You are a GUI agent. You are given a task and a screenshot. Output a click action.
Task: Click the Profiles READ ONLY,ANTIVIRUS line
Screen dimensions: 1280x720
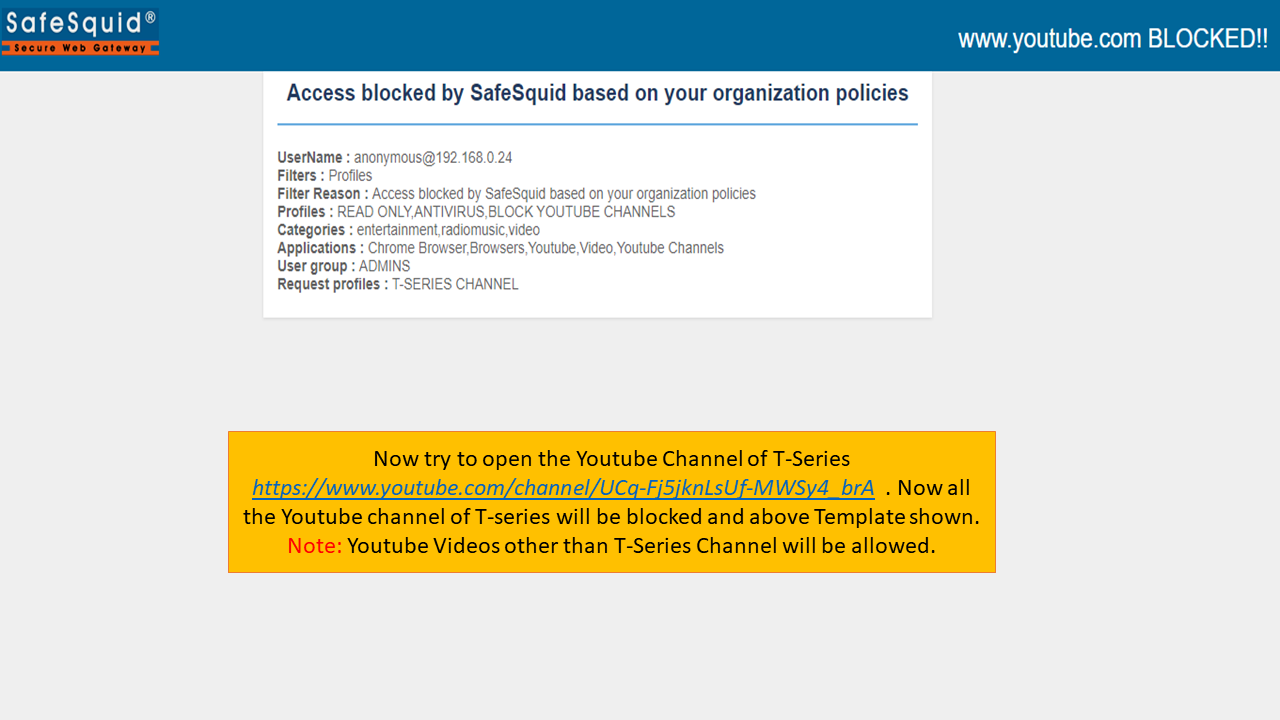(x=476, y=212)
